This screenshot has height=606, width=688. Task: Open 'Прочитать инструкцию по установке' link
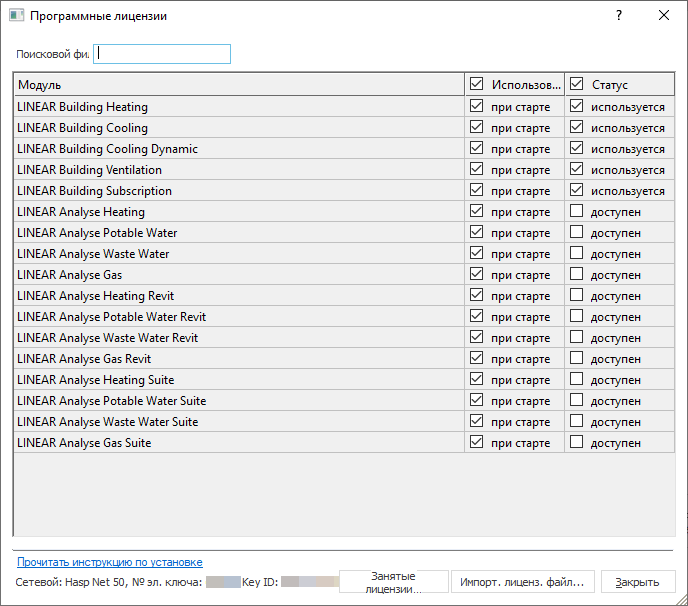[x=110, y=562]
